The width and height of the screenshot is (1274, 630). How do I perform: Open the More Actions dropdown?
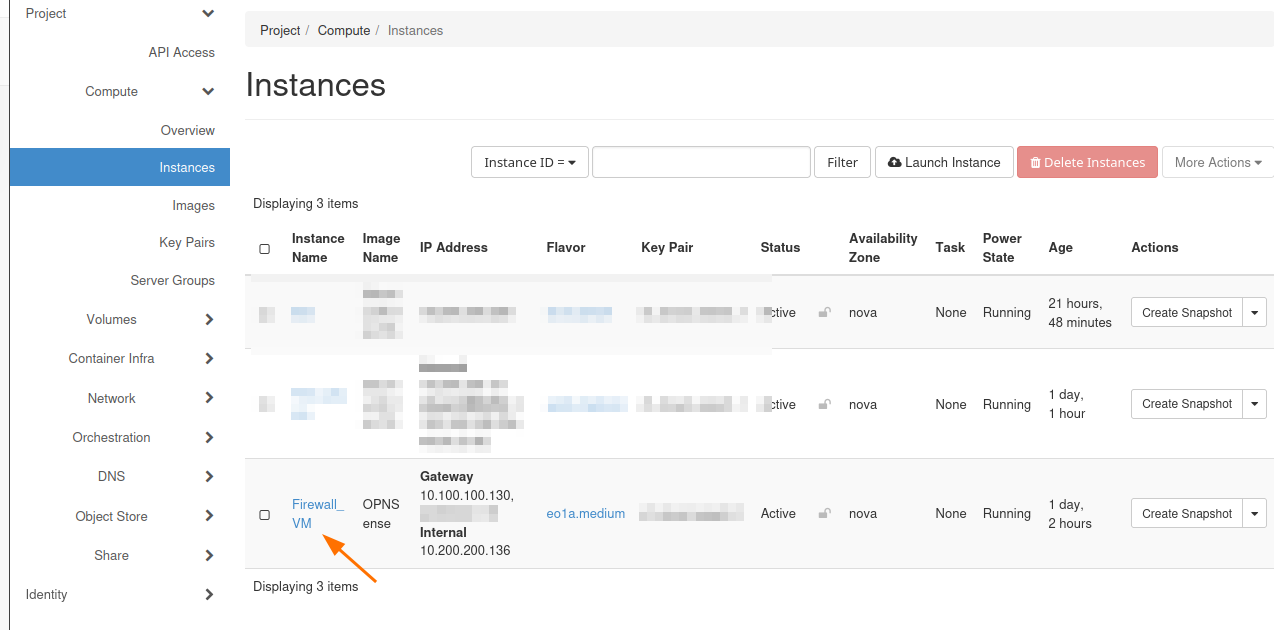(x=1217, y=162)
